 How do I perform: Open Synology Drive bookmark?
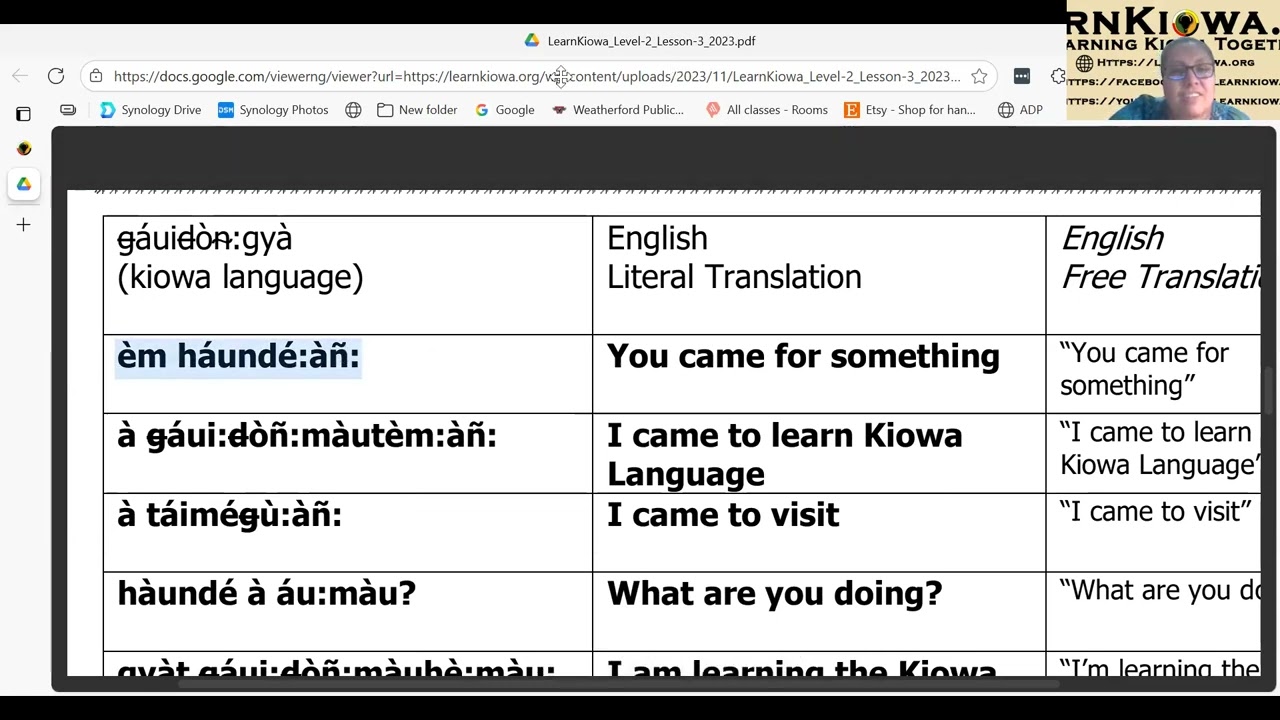tap(151, 110)
